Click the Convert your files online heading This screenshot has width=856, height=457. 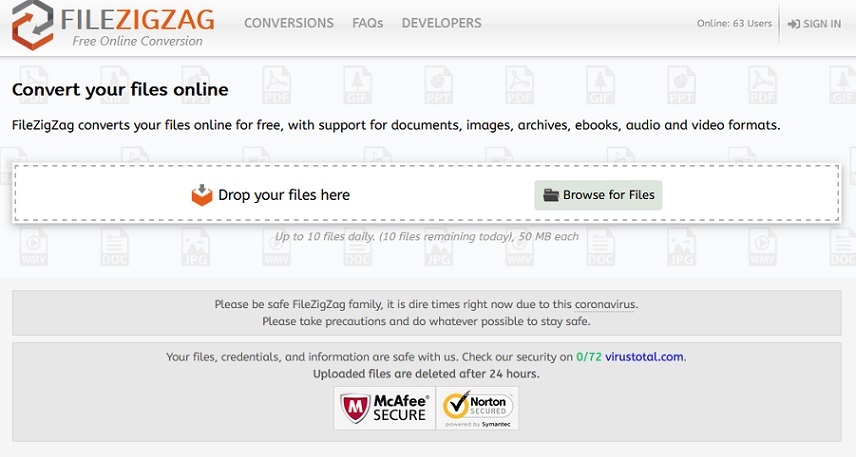[120, 90]
